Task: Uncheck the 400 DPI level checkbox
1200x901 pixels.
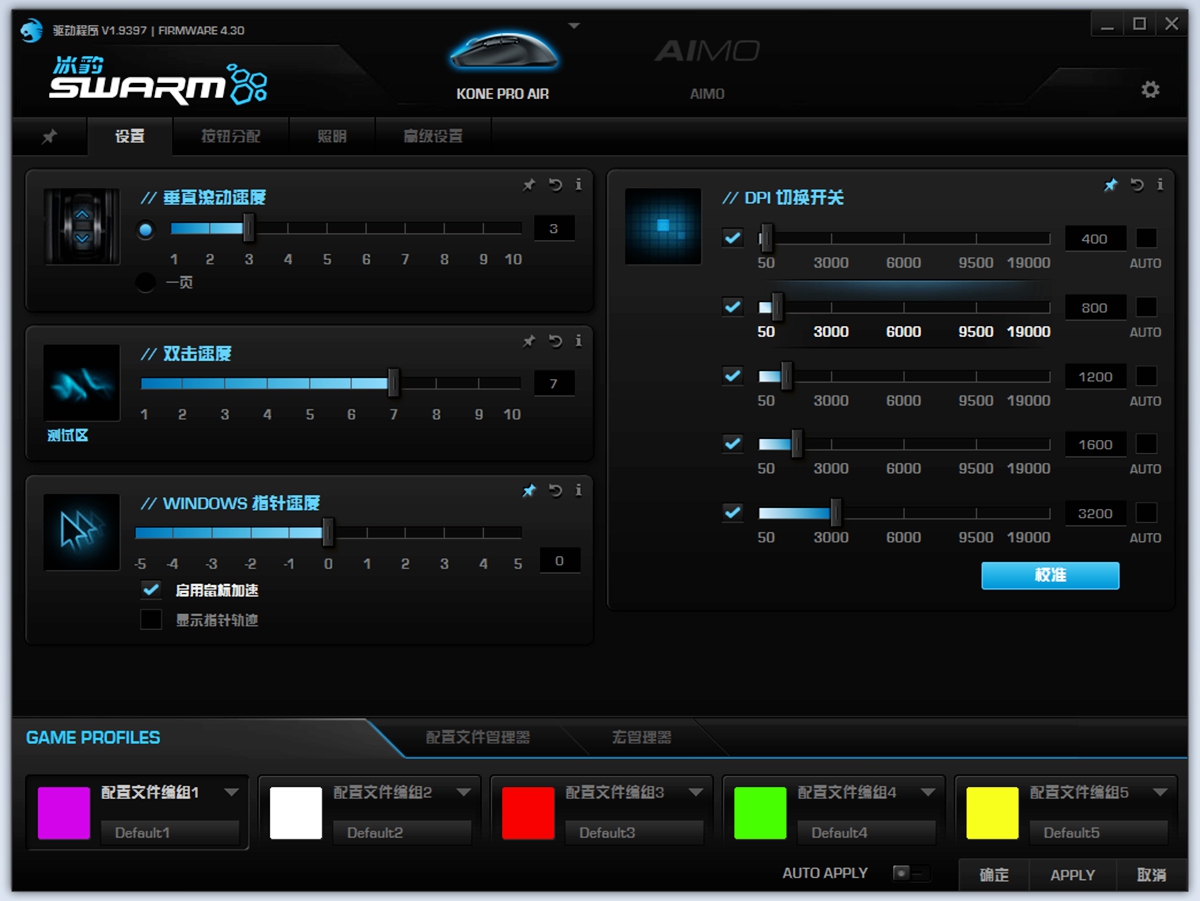Action: 733,238
